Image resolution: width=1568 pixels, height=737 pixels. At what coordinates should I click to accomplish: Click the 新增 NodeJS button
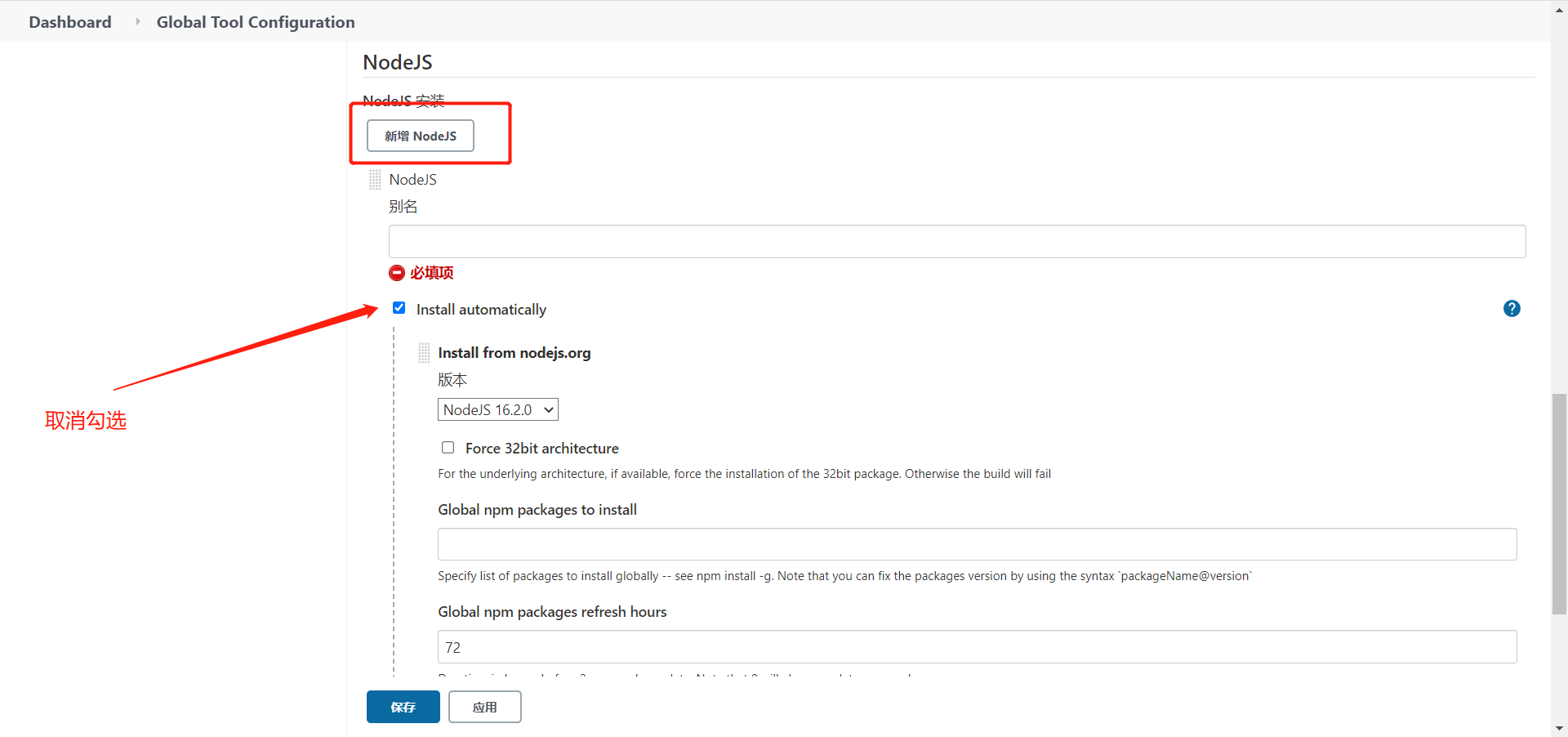pos(421,136)
